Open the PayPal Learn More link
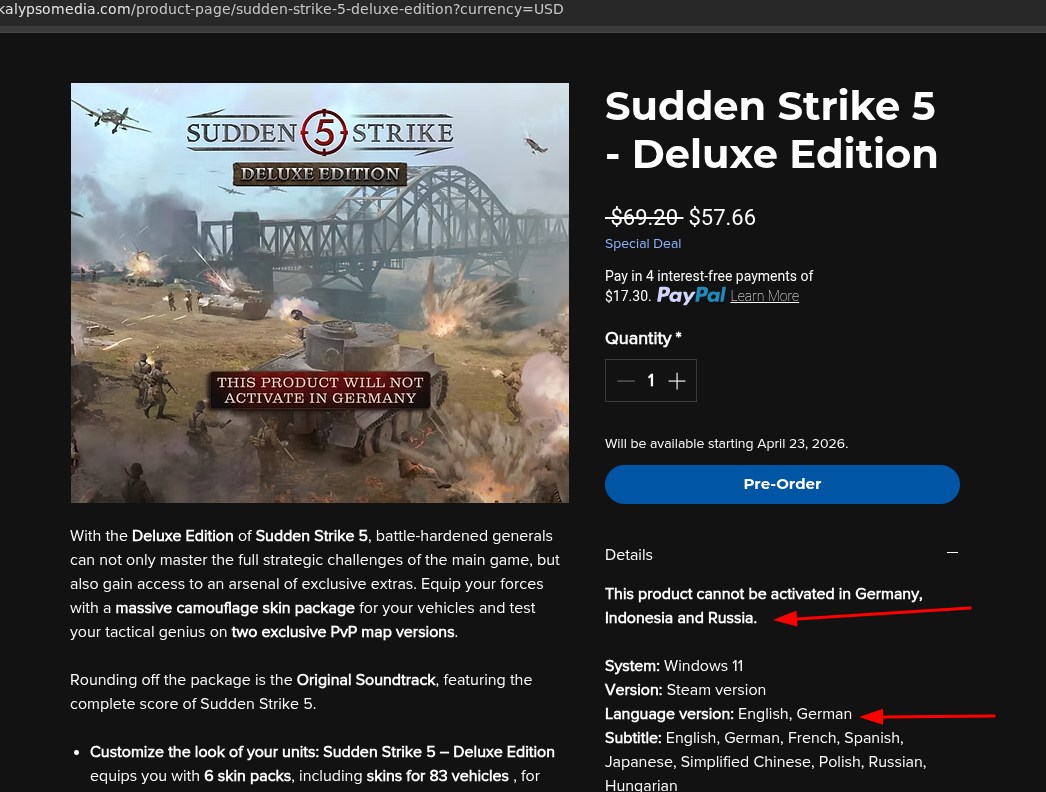 (x=764, y=296)
